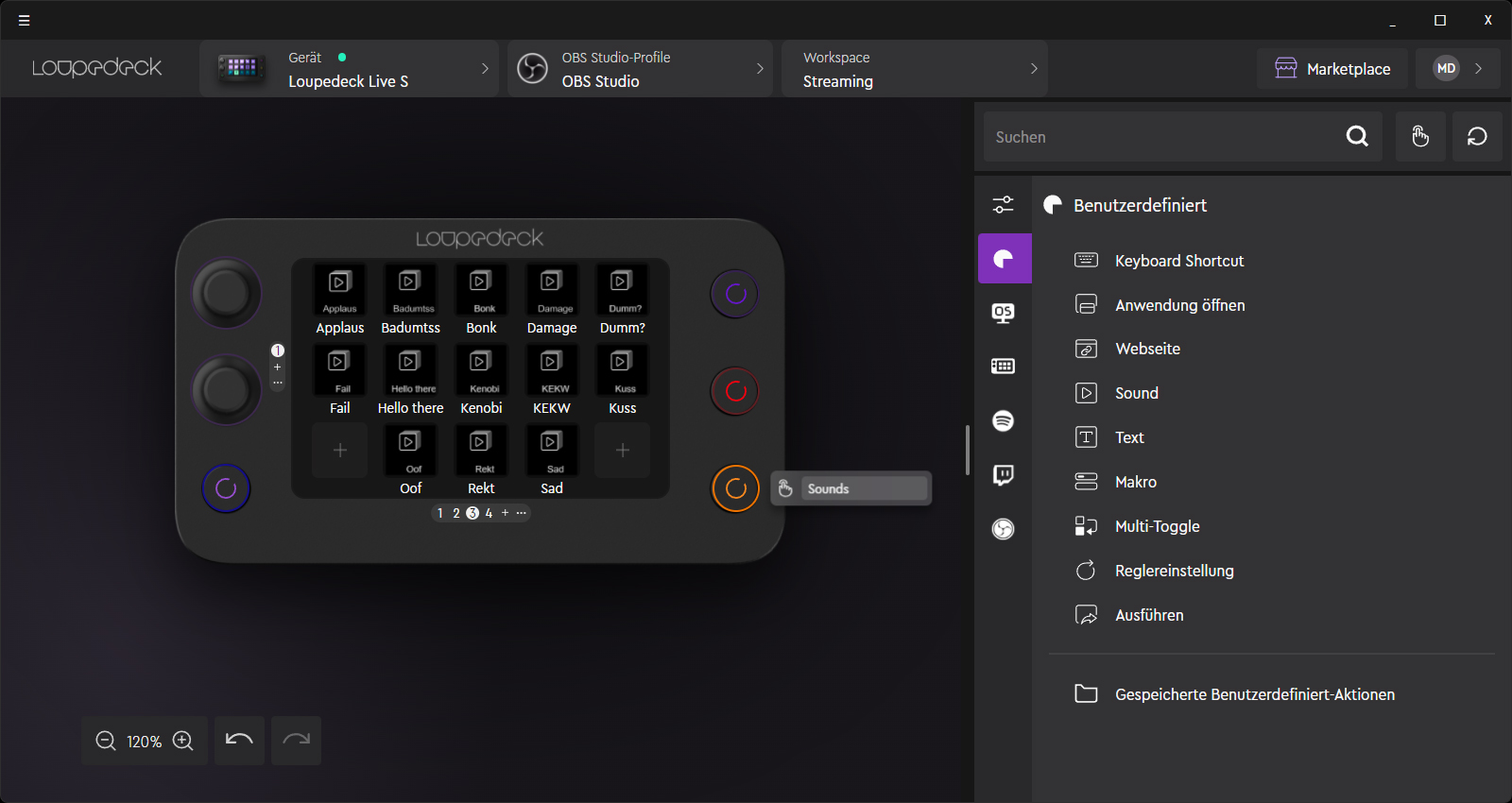Viewport: 1512px width, 803px height.
Task: Open the Twitch sidebar tab
Action: pyautogui.click(x=1004, y=474)
